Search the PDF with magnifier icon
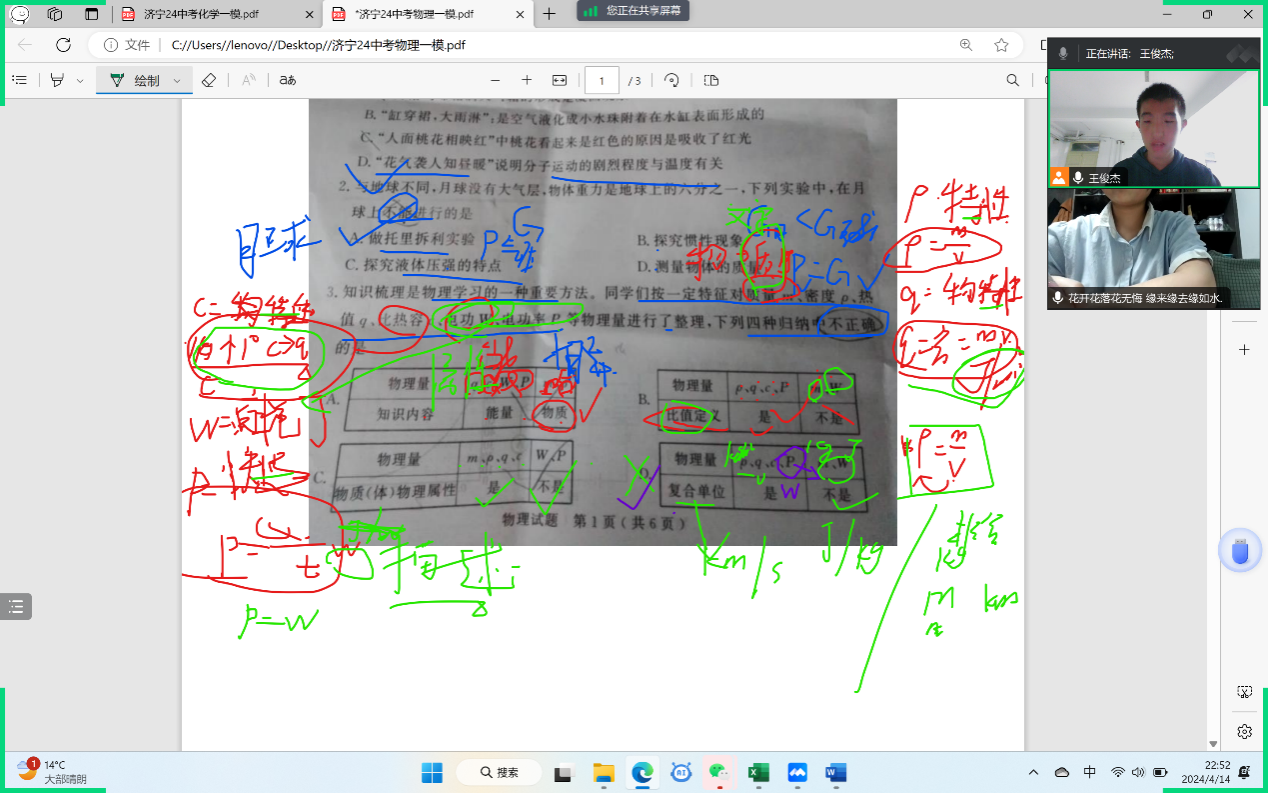This screenshot has height=793, width=1268. [1013, 80]
